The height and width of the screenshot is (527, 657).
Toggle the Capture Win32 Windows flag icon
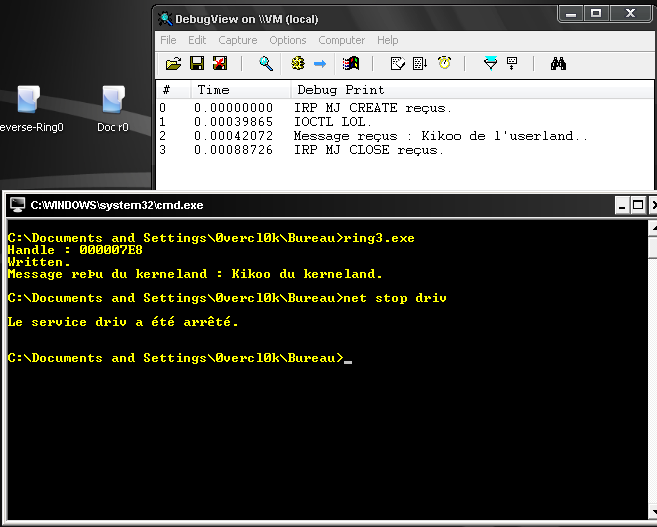coord(351,64)
